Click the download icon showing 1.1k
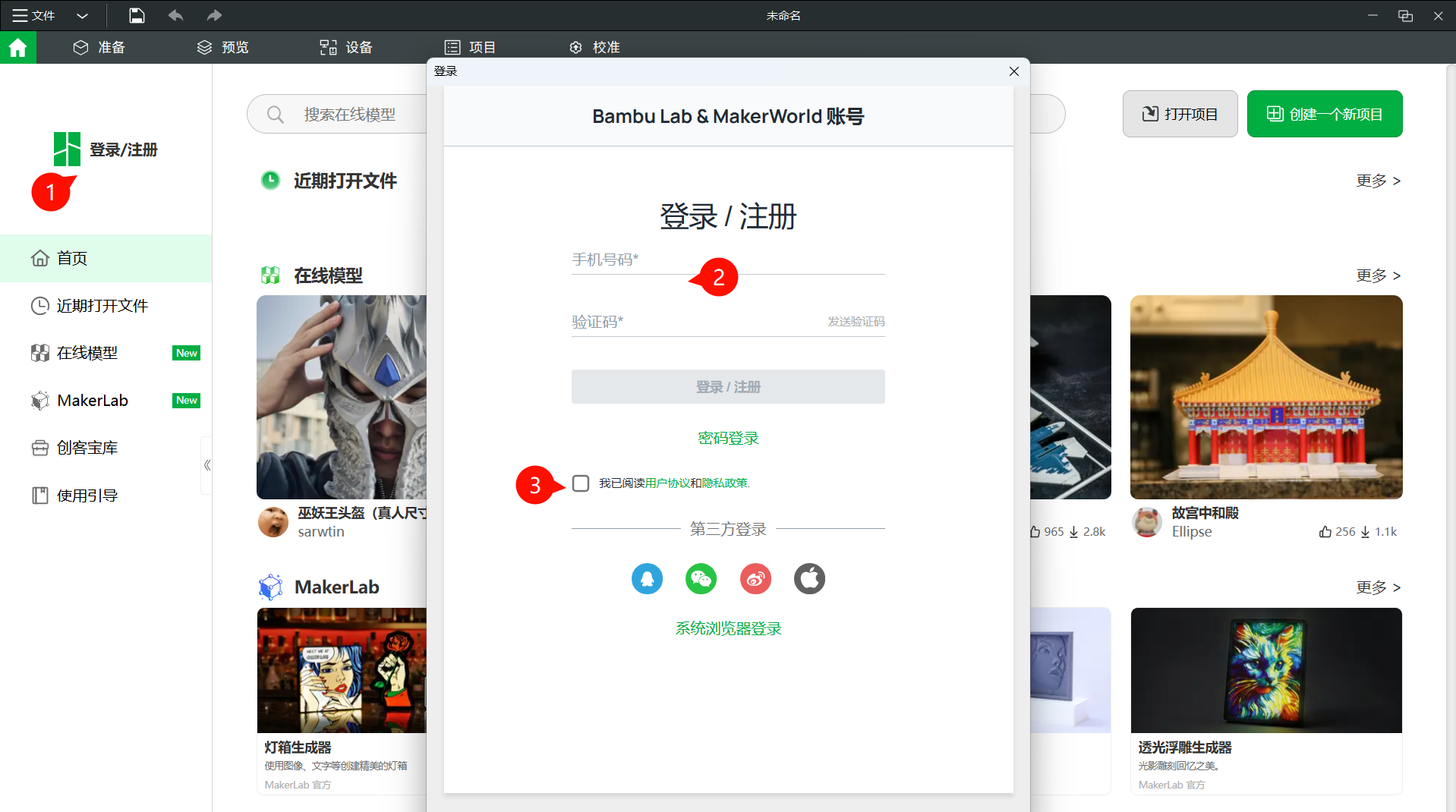Viewport: 1456px width, 812px height. (x=1365, y=532)
